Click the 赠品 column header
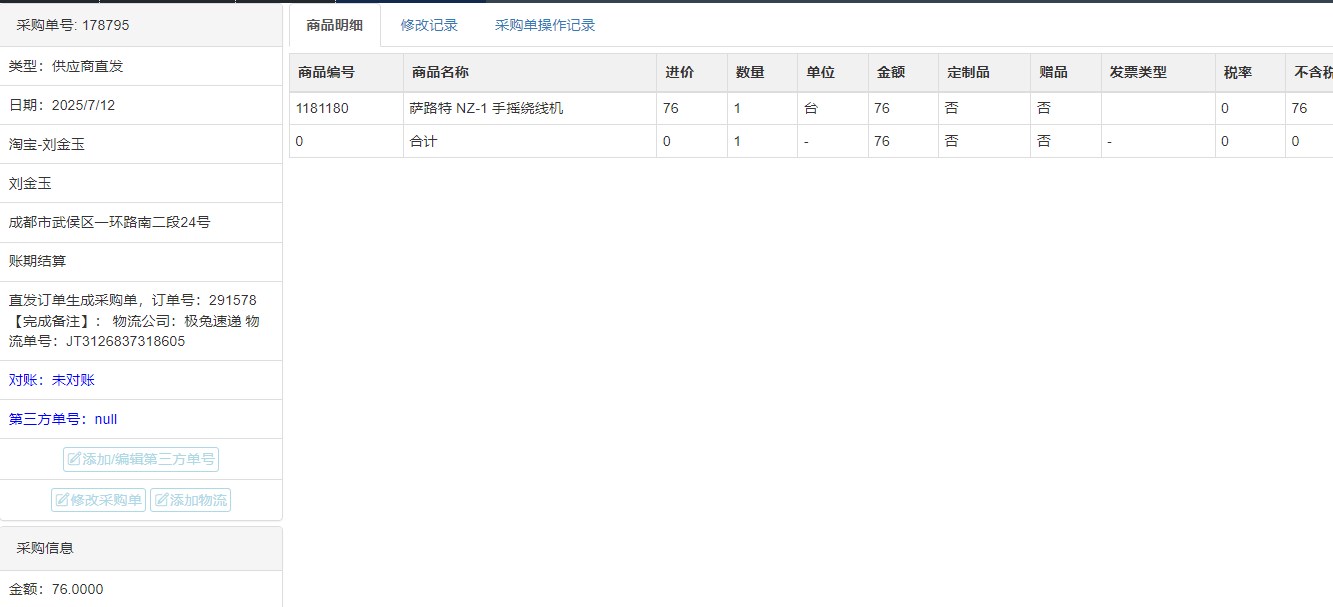Image resolution: width=1333 pixels, height=607 pixels. (x=1065, y=72)
